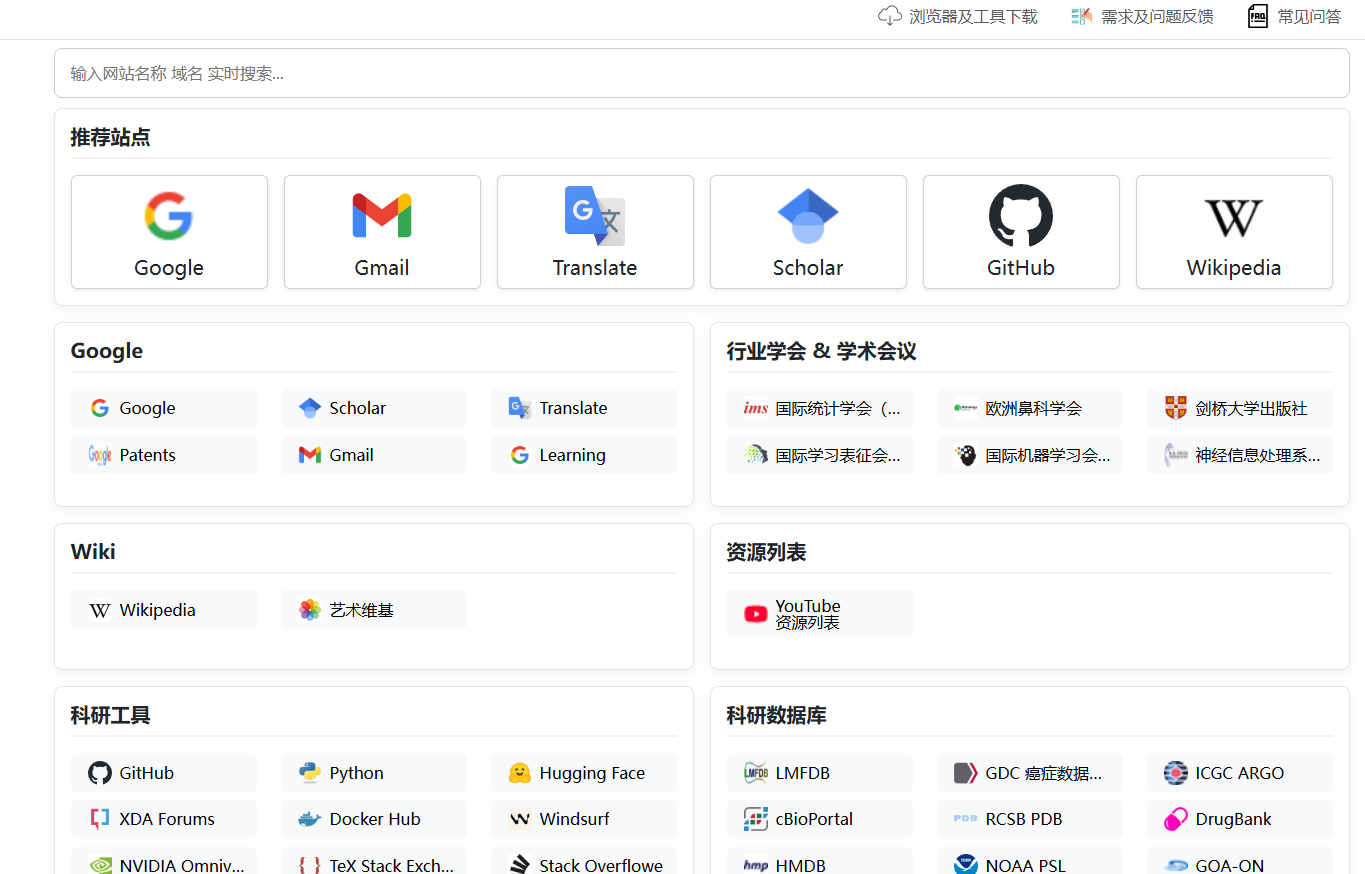The height and width of the screenshot is (874, 1365).
Task: Click the GDC 癌症数据 red icon
Action: pos(965,773)
